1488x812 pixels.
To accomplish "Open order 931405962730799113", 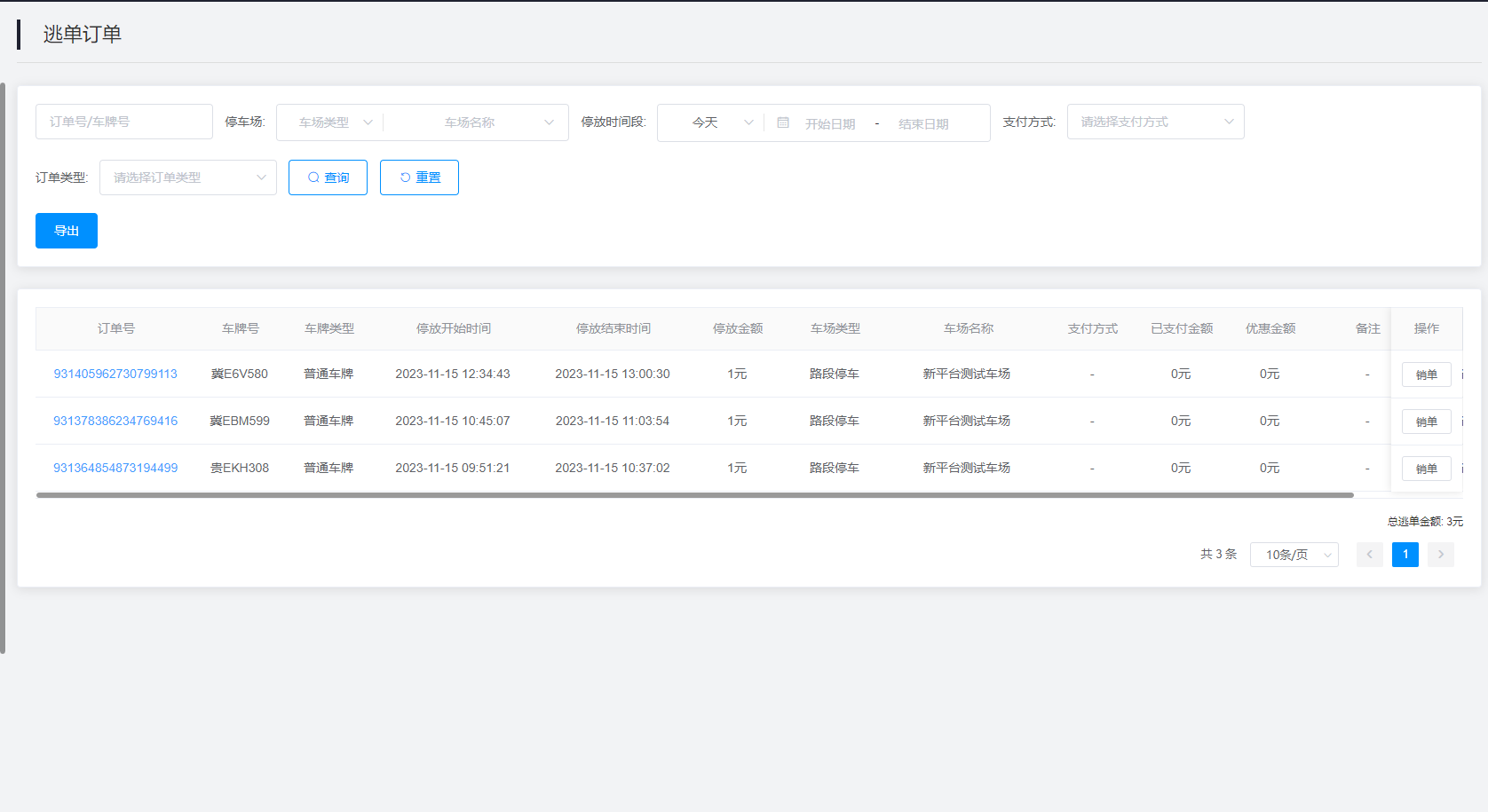I will [x=115, y=374].
